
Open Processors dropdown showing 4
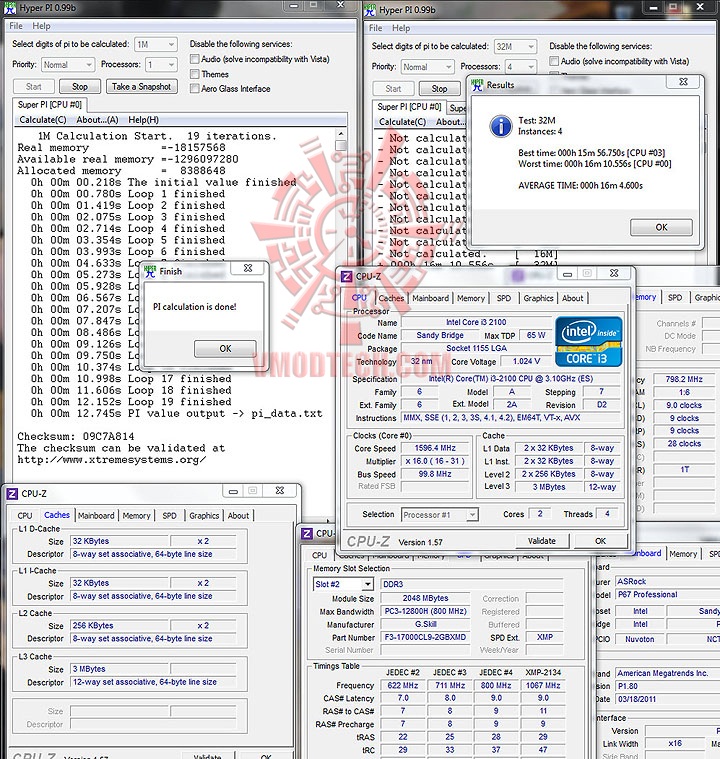click(521, 66)
